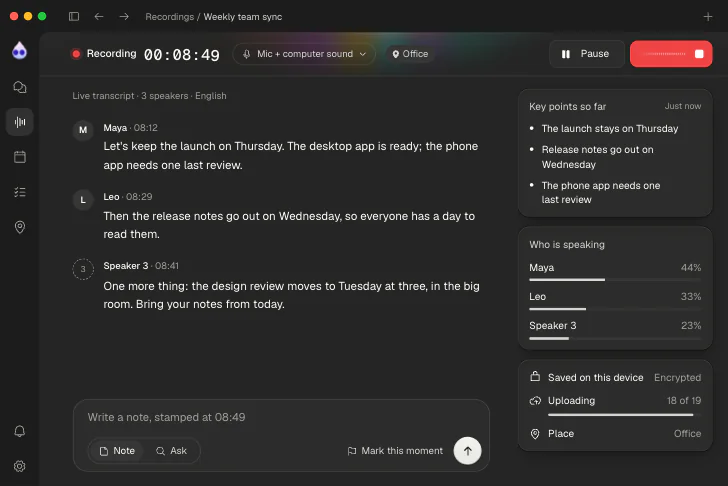
Task: Click Maya's name in the transcript
Action: pos(115,128)
